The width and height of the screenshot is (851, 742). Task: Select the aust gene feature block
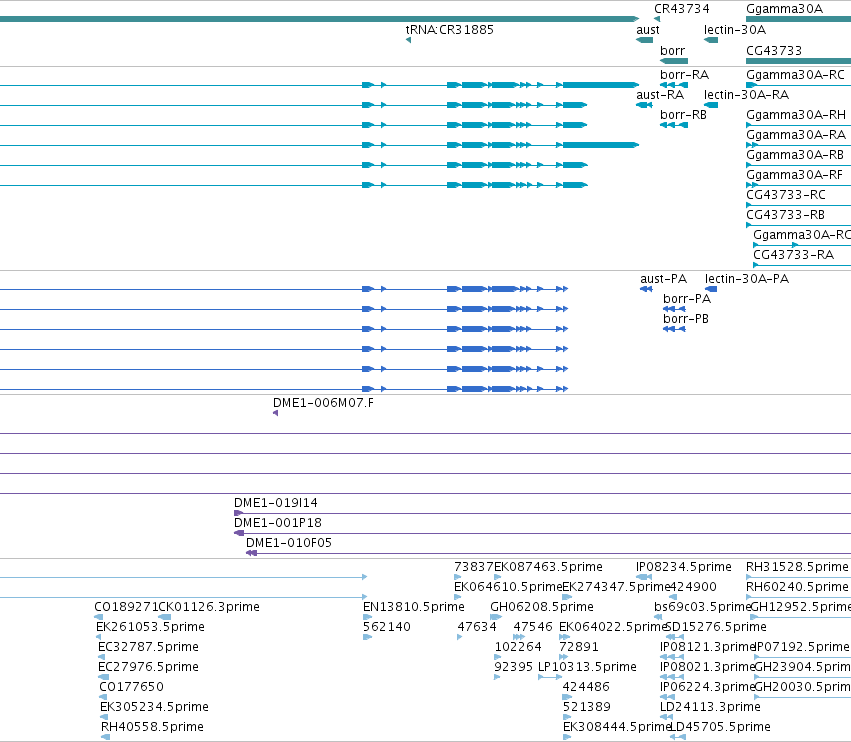tap(644, 40)
